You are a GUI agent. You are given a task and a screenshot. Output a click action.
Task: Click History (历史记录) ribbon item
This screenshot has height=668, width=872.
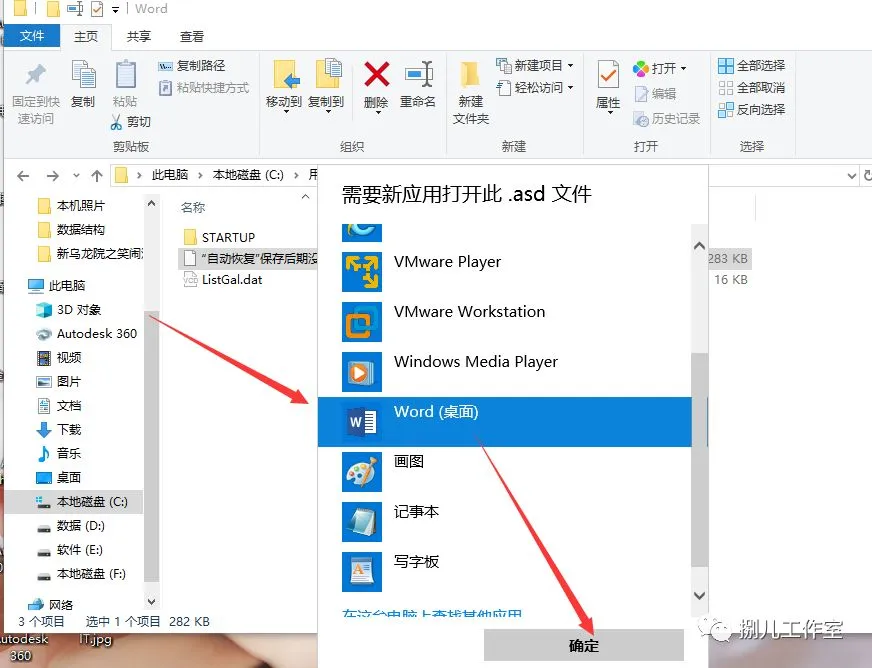coord(666,118)
